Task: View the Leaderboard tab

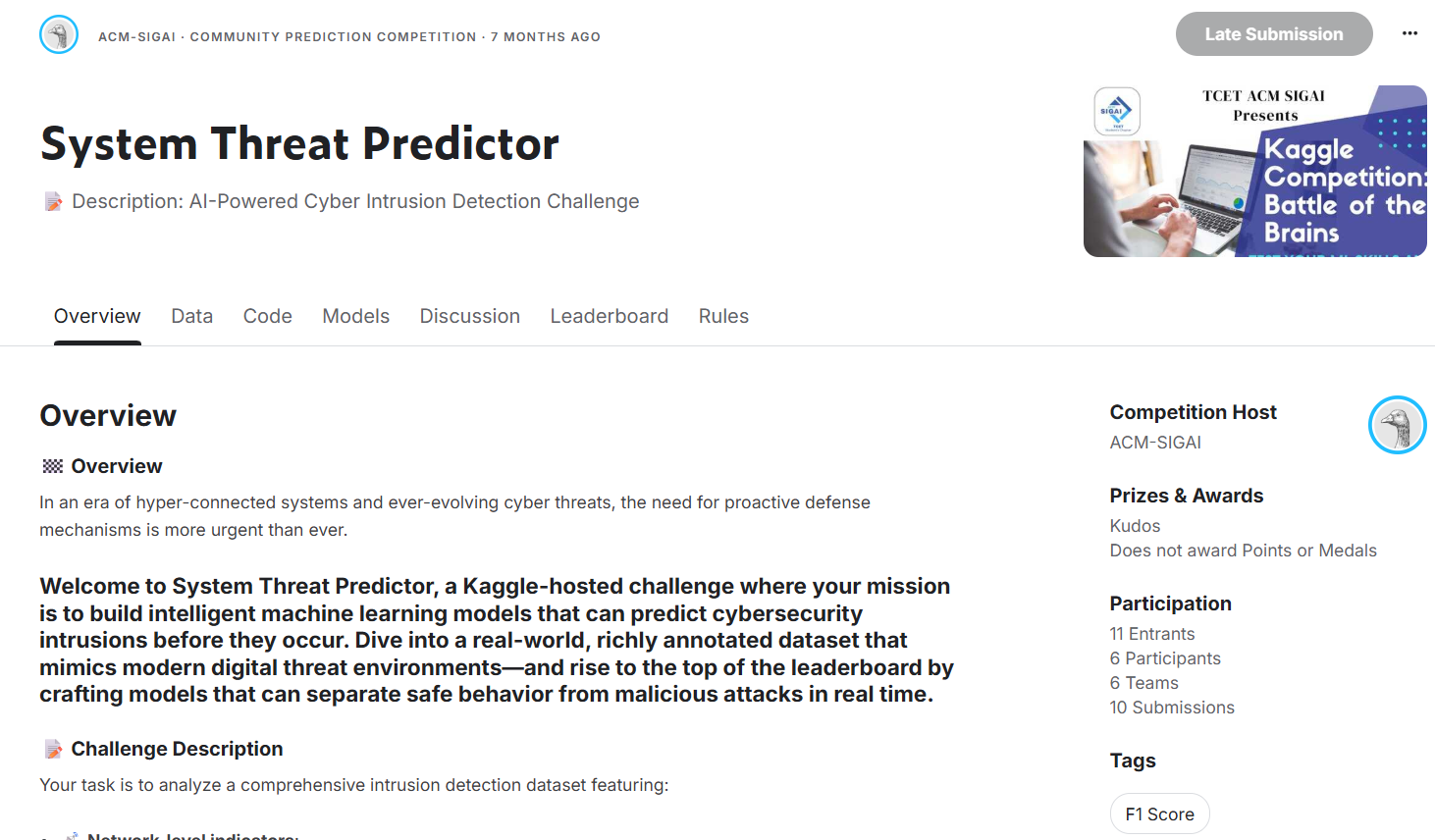Action: pos(609,316)
